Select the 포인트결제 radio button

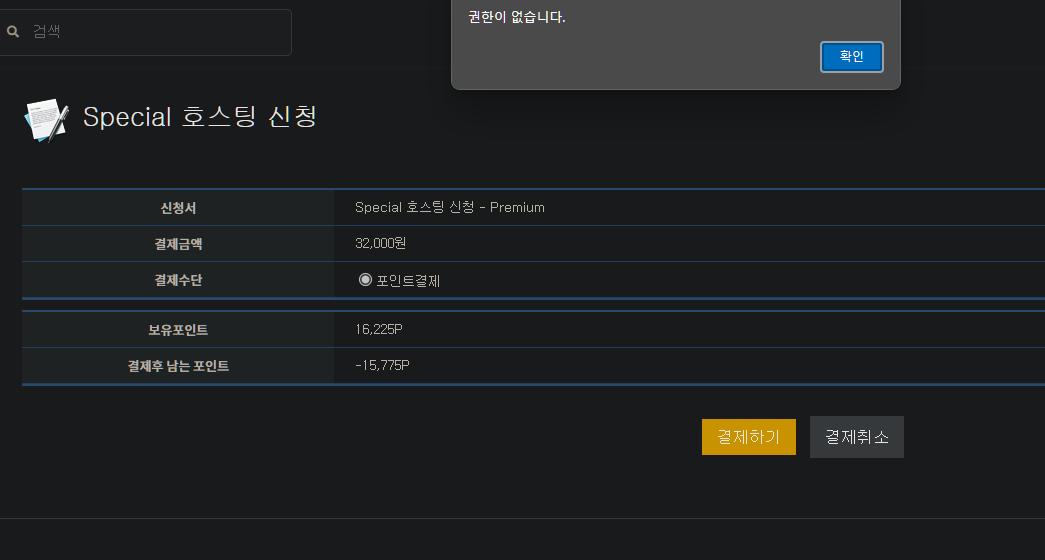coord(365,280)
